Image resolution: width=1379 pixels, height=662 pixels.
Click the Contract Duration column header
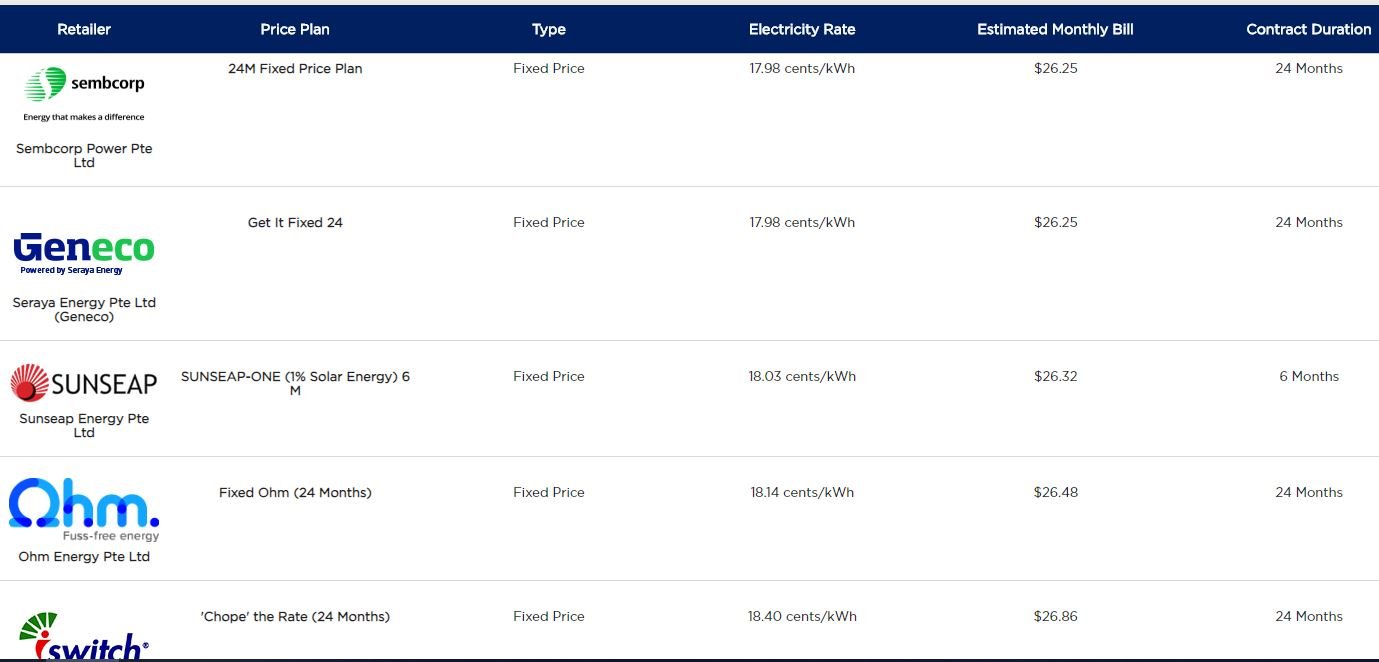click(1308, 29)
